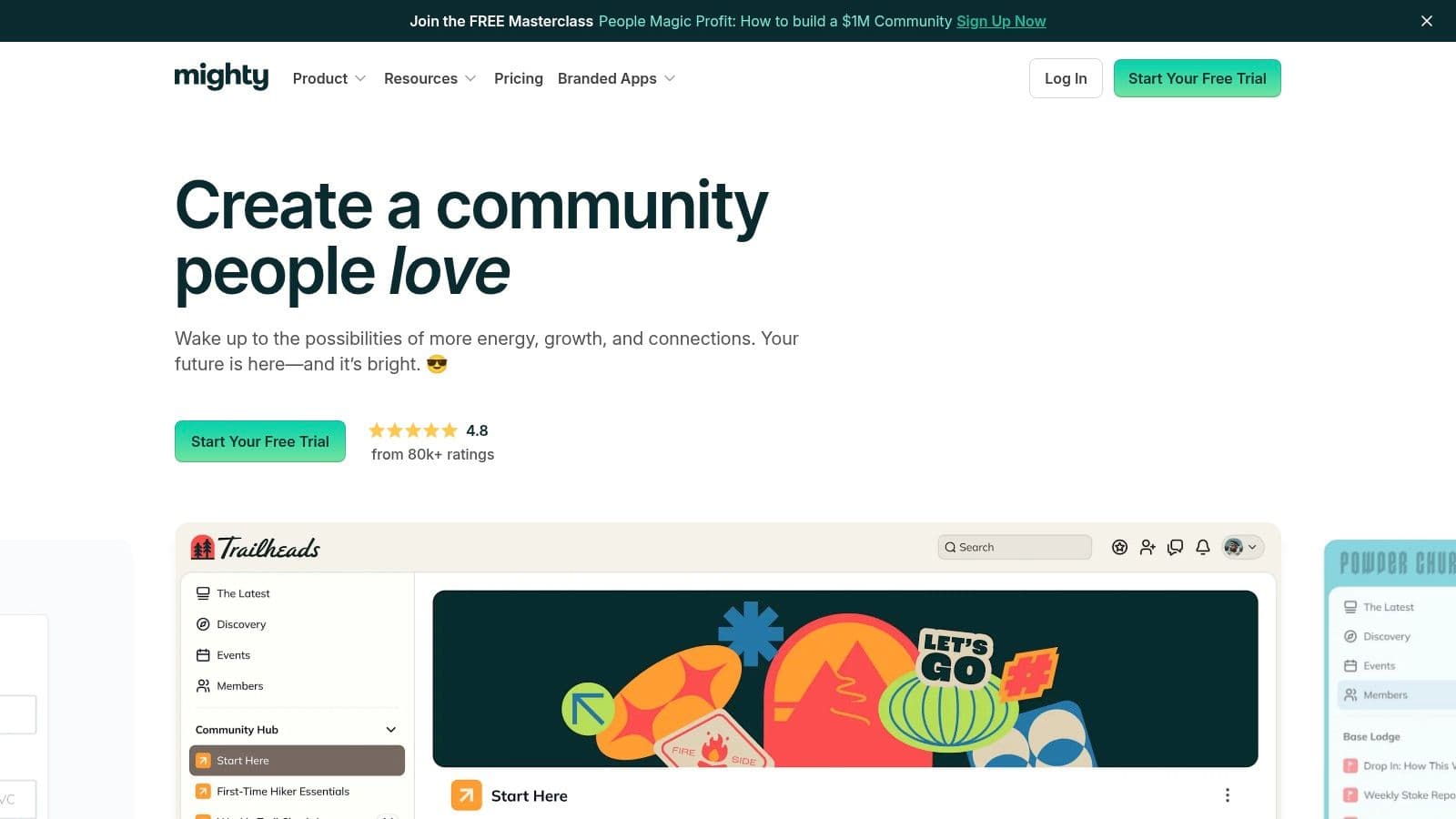Open the Resources dropdown menu

430,78
